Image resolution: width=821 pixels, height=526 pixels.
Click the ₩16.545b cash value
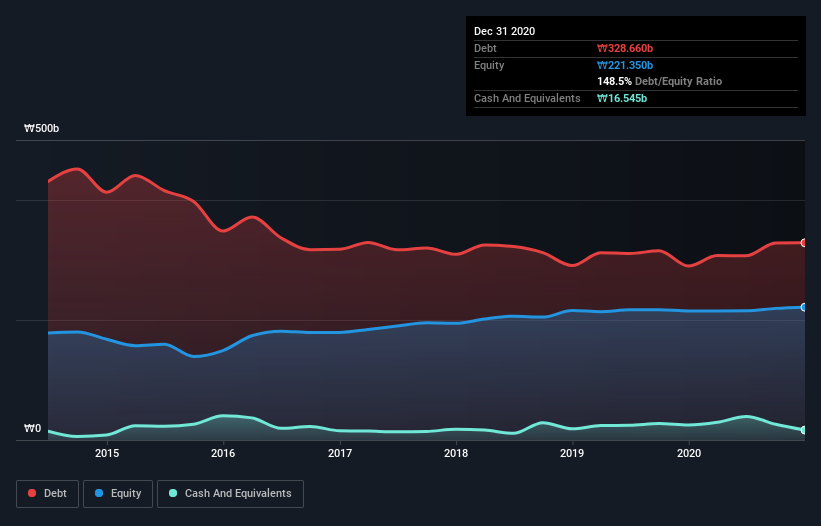point(622,98)
